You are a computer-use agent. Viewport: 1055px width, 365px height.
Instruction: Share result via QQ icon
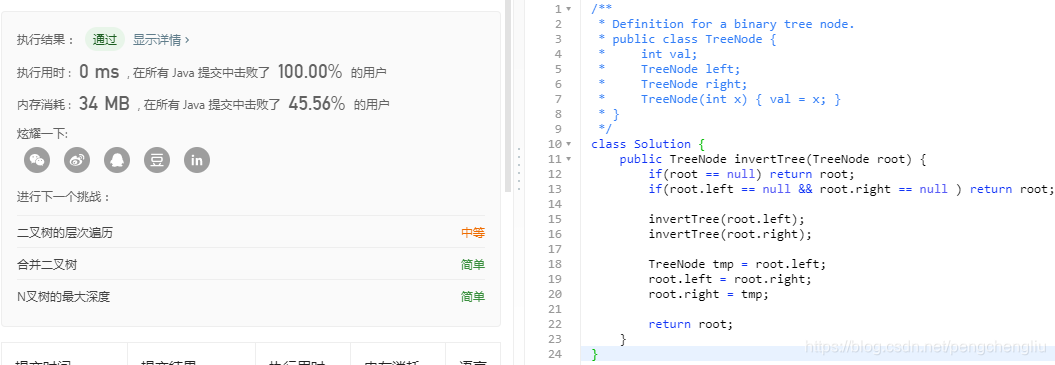[x=117, y=160]
